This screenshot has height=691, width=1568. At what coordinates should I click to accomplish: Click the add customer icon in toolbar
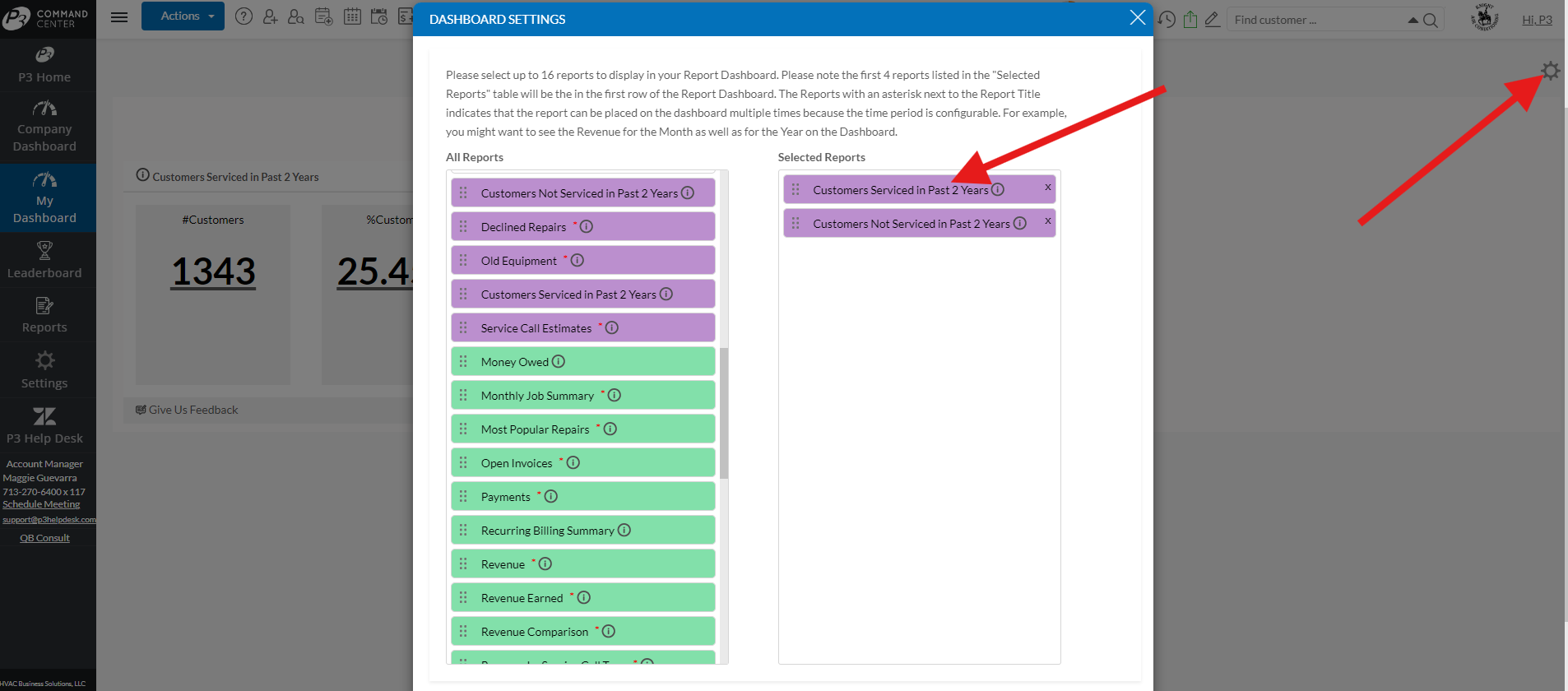(270, 16)
